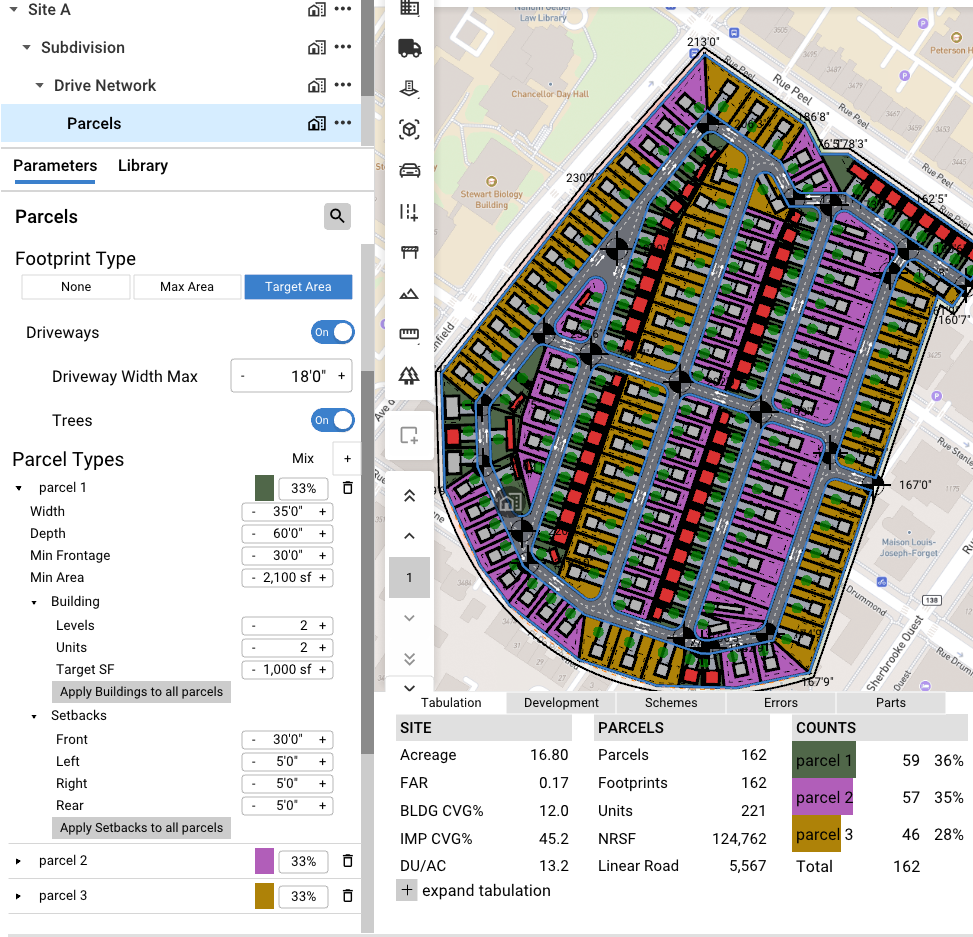The width and height of the screenshot is (973, 937).
Task: Select Max Area footprint type
Action: [x=187, y=287]
